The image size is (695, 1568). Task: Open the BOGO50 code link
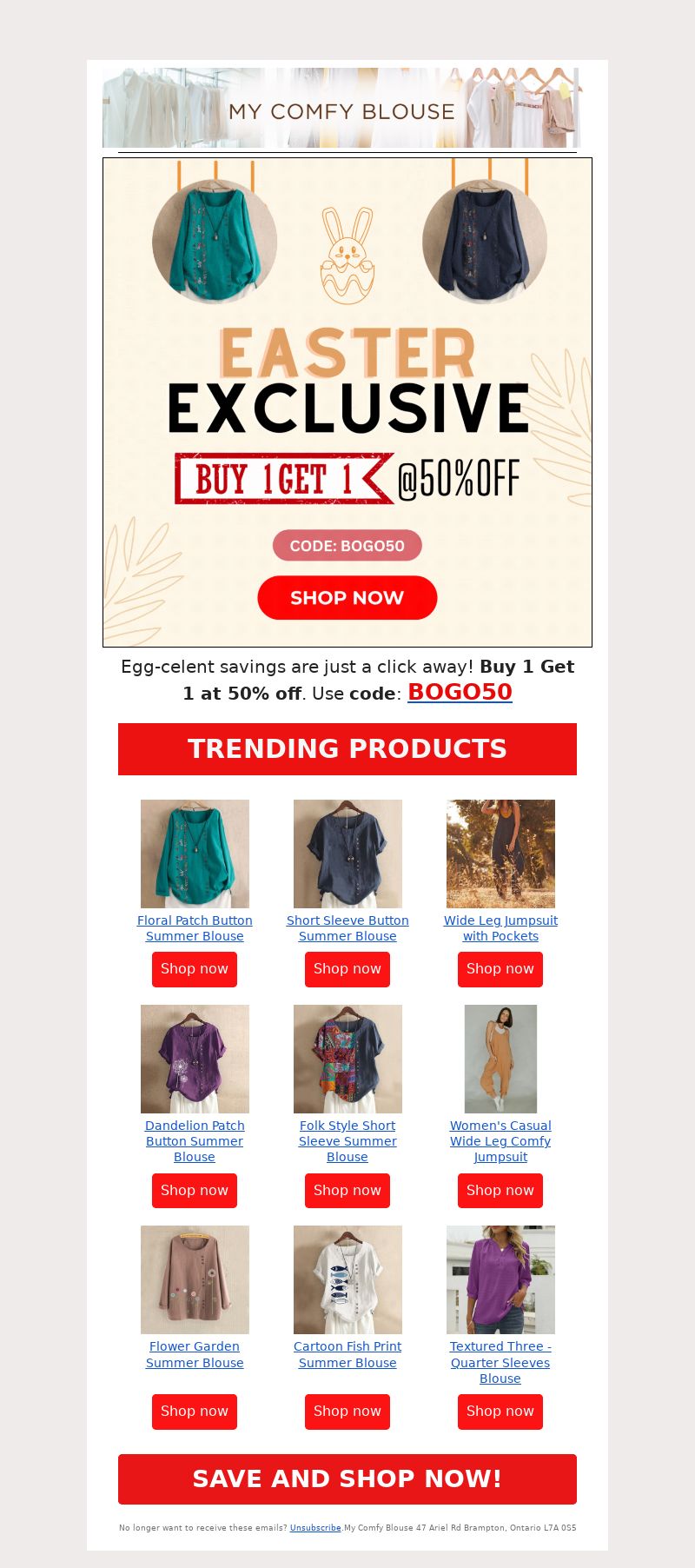click(x=460, y=692)
